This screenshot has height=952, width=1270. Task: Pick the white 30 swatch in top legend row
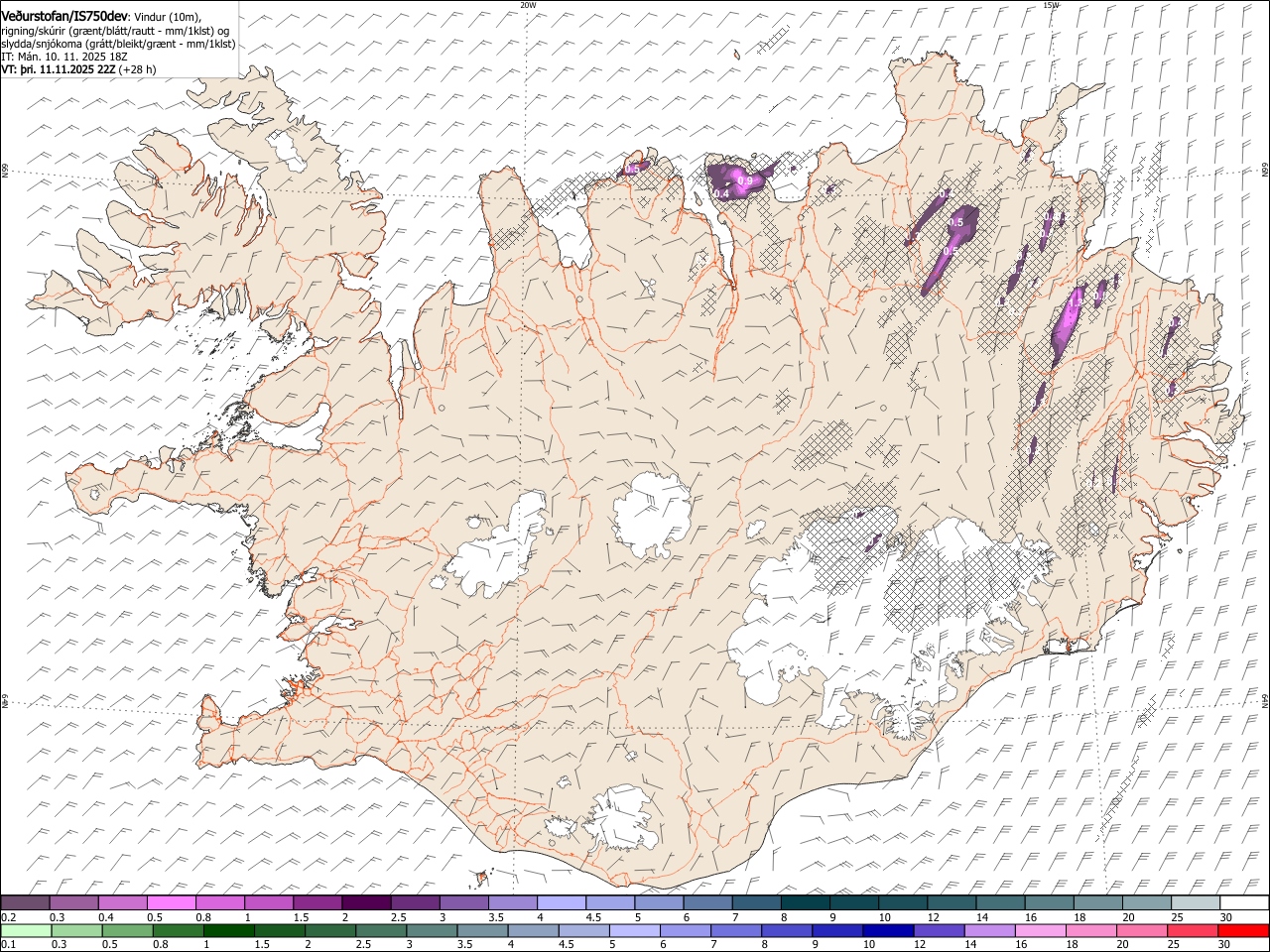[1244, 902]
